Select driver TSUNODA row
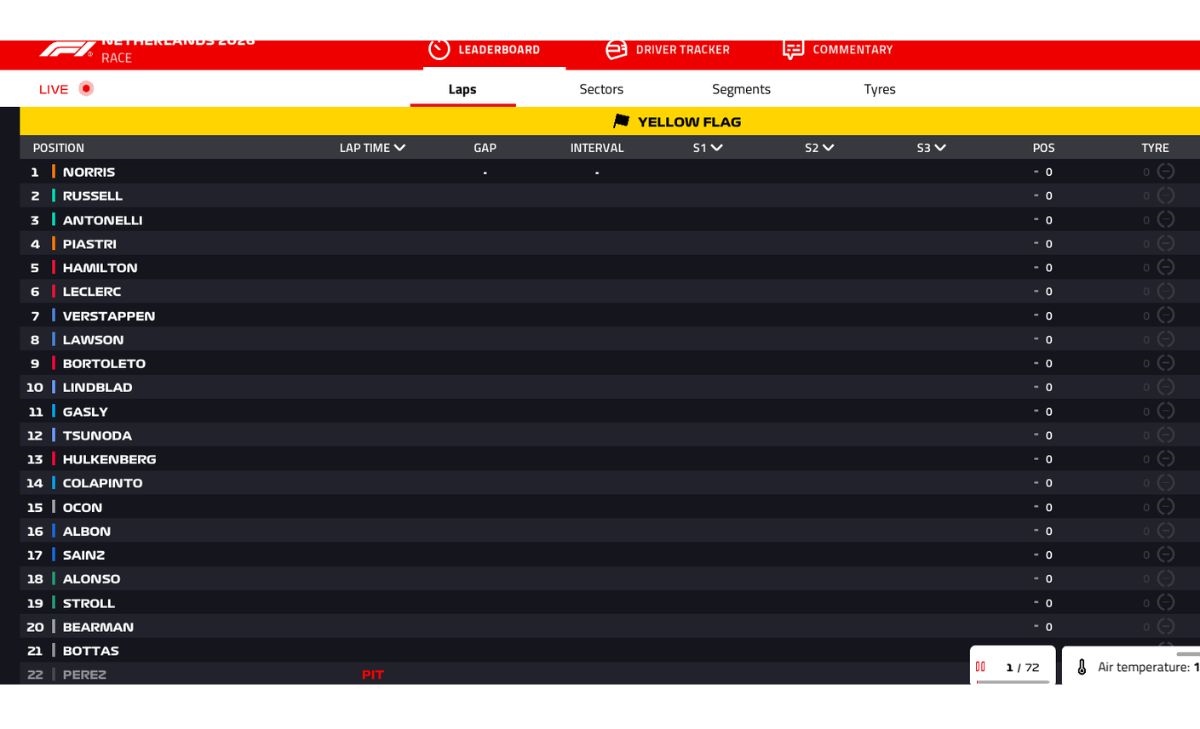The height and width of the screenshot is (729, 1200). point(610,435)
